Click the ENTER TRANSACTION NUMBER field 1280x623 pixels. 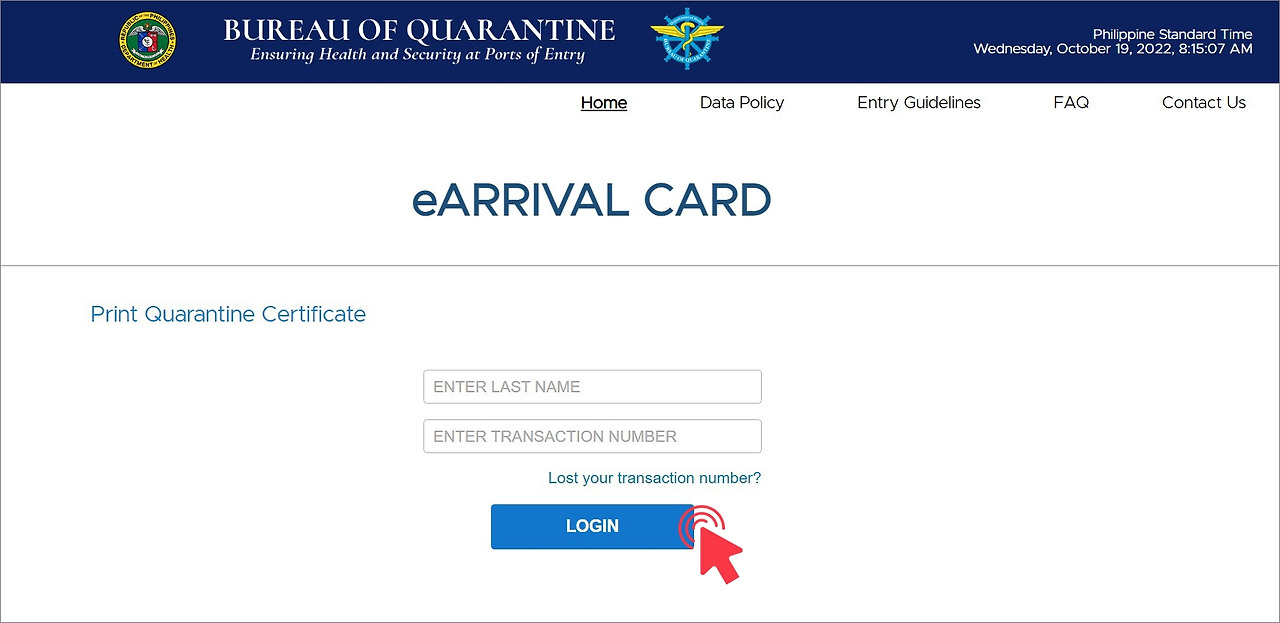(x=592, y=436)
